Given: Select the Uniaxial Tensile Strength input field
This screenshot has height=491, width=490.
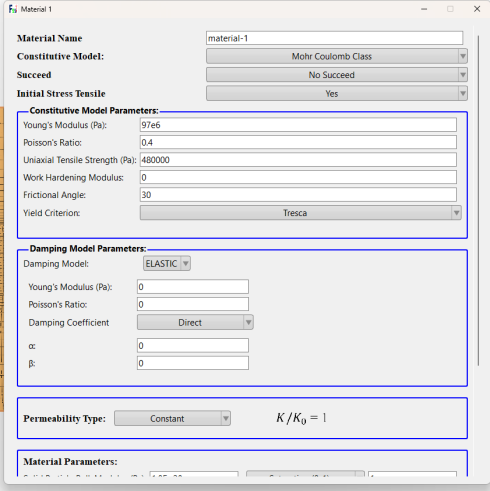Looking at the screenshot, I should click(298, 160).
